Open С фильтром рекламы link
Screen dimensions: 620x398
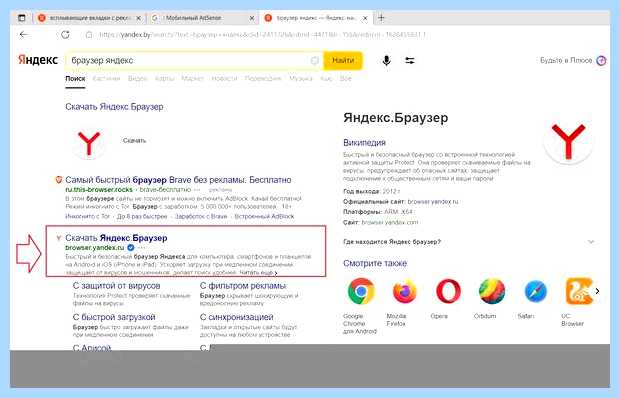click(243, 286)
